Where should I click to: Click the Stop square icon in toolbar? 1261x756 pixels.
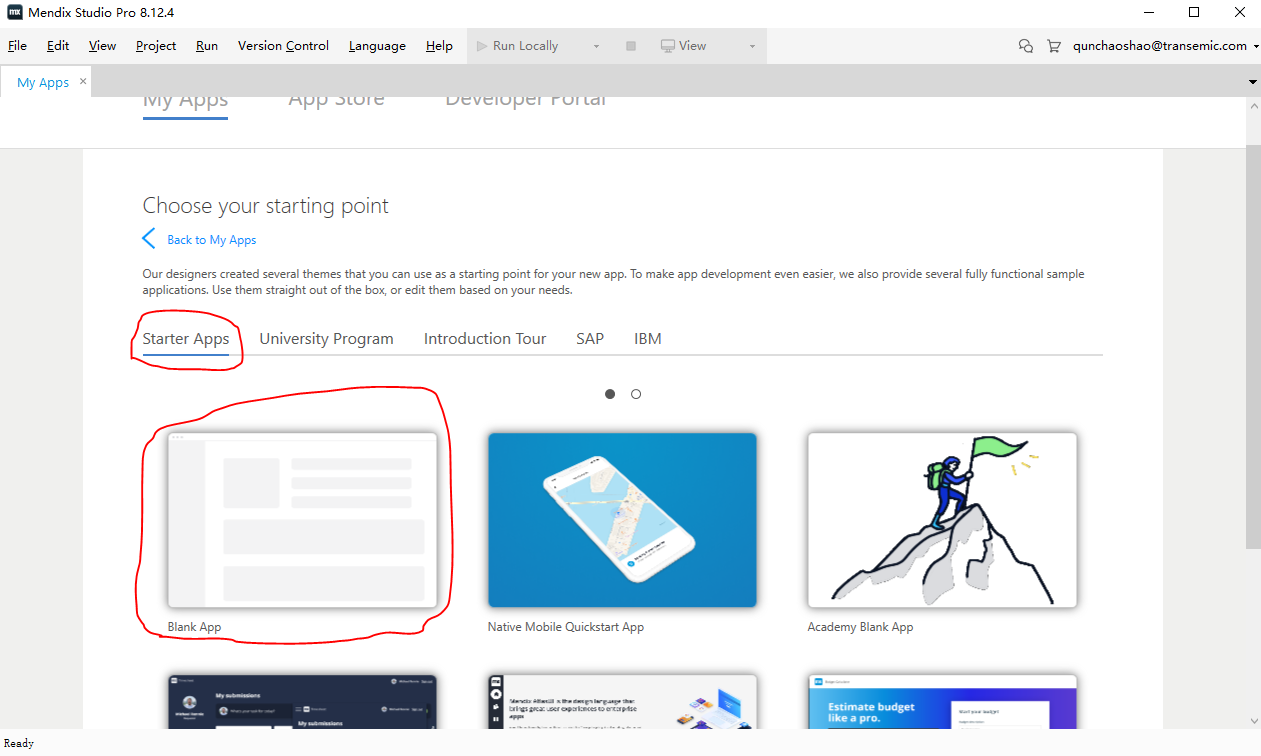(630, 46)
